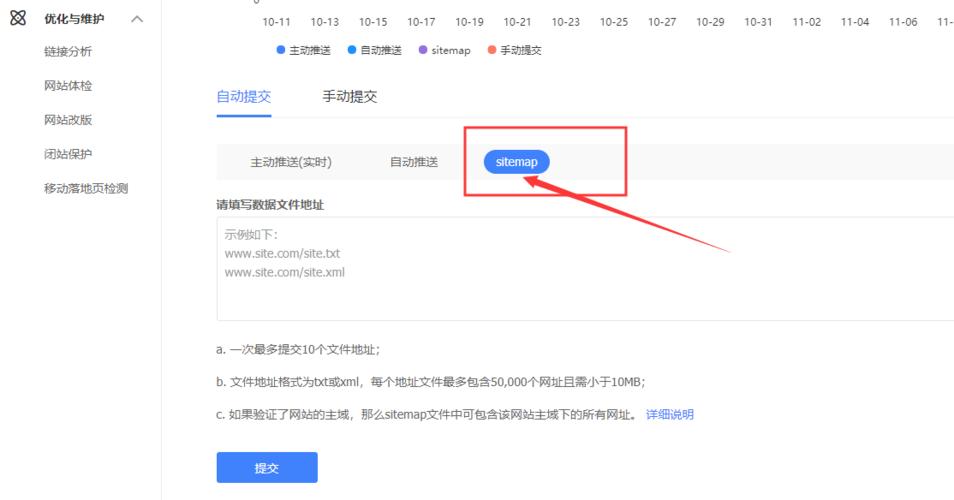The height and width of the screenshot is (500, 954).
Task: Select 自动推送 sub-tab
Action: pos(414,162)
